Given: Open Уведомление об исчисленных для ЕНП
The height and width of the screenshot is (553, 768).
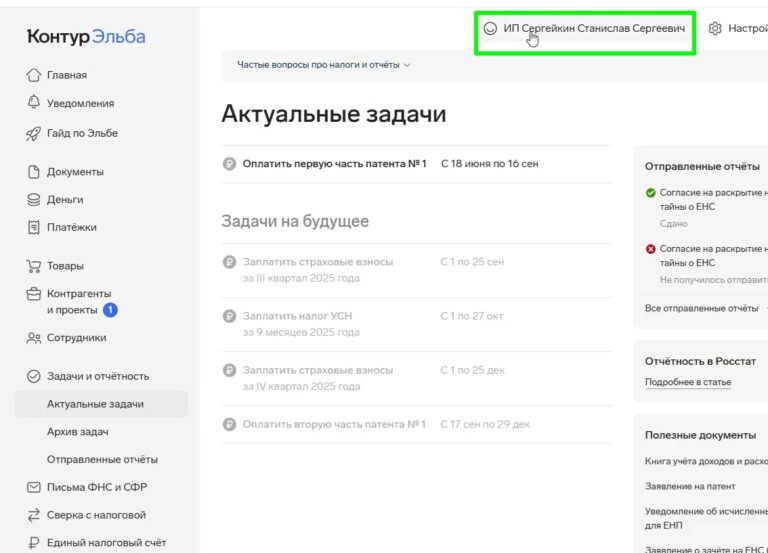Looking at the screenshot, I should [706, 518].
